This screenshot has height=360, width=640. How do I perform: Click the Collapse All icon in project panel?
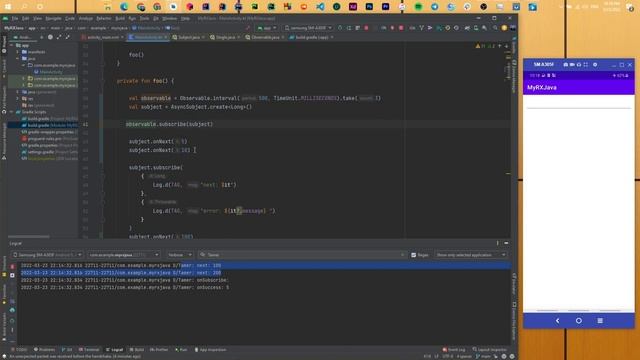[67, 37]
